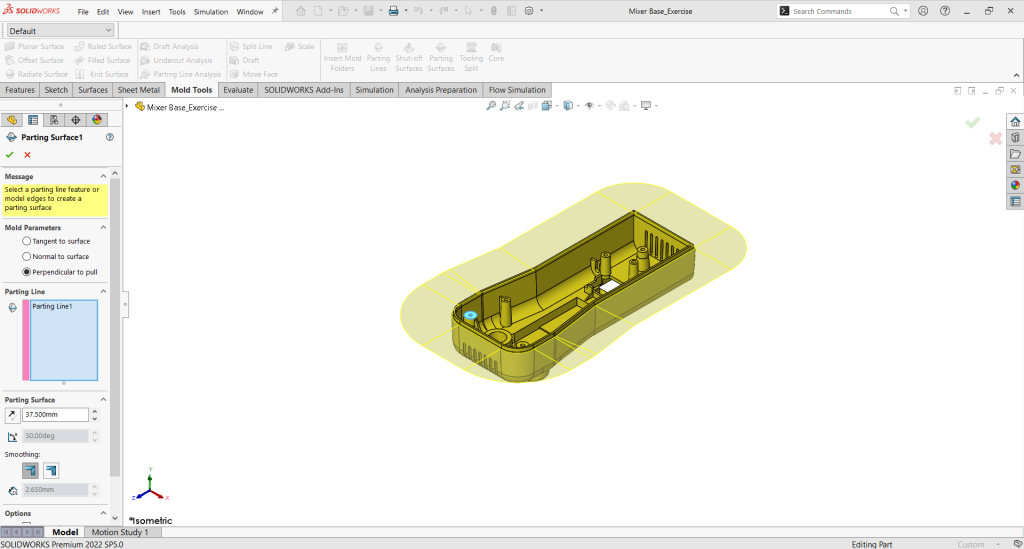1024x549 pixels.
Task: Click the Zoom to Fit view icon
Action: [x=491, y=106]
